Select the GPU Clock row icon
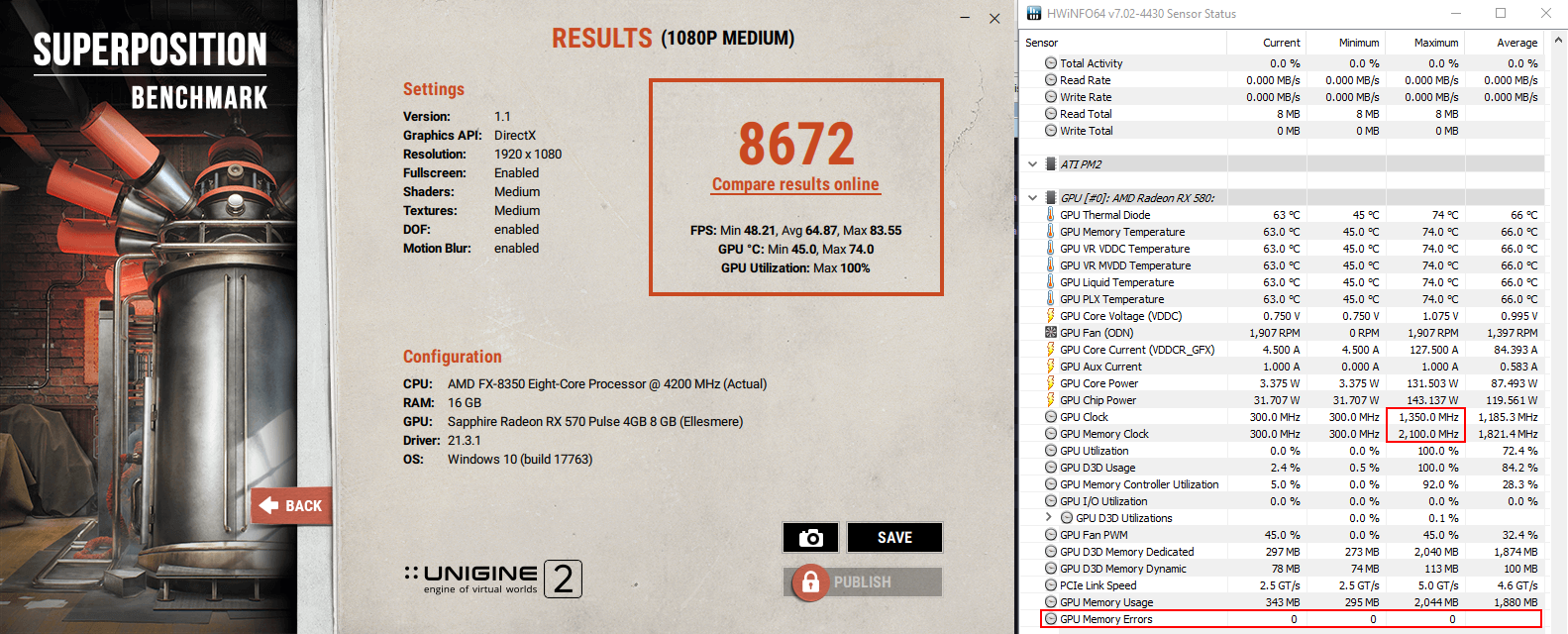 click(x=1051, y=417)
